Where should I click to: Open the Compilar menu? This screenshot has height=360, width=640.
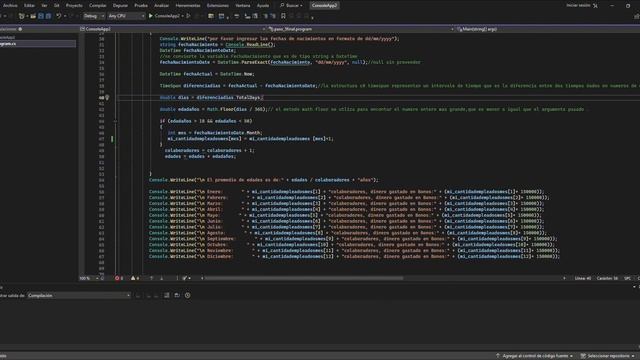98,6
